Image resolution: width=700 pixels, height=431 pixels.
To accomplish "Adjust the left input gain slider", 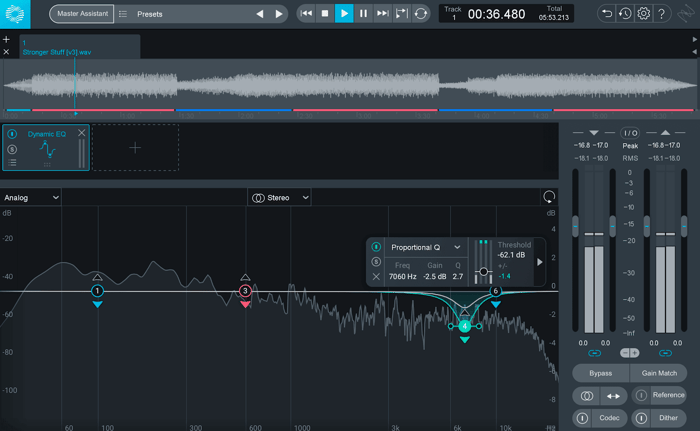I will 575,226.
